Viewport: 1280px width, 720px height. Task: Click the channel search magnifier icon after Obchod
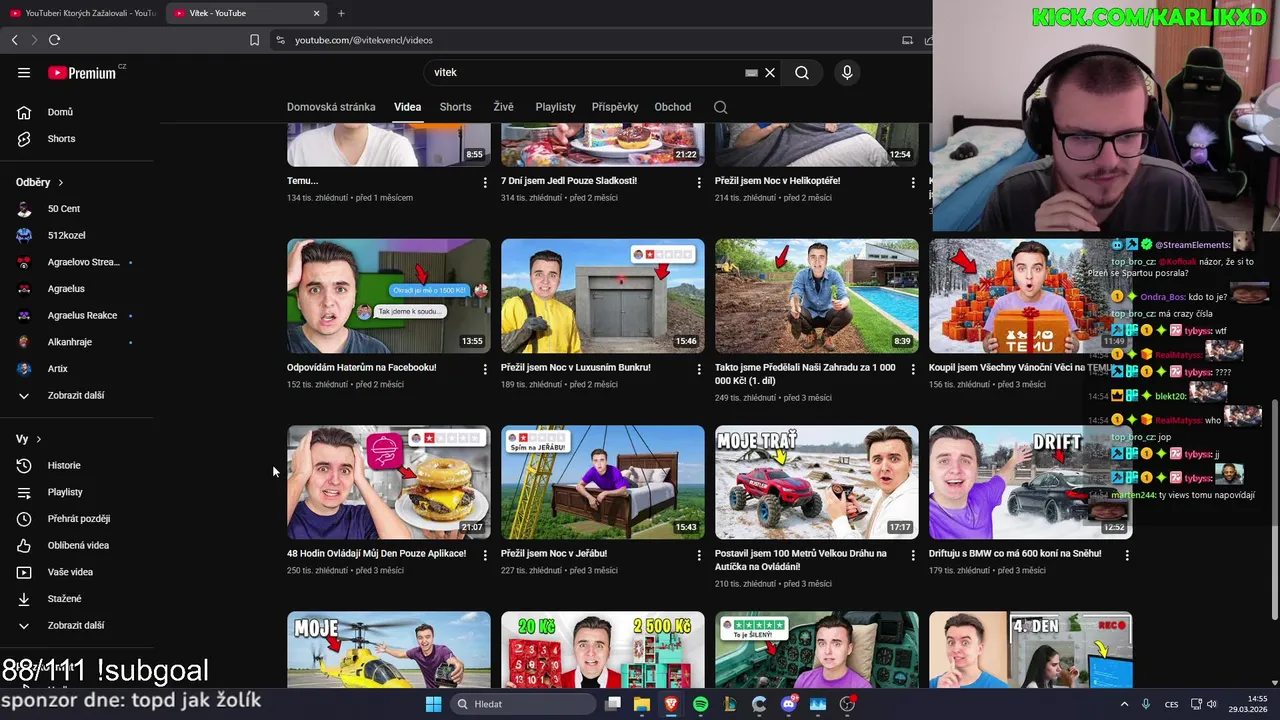click(x=720, y=107)
